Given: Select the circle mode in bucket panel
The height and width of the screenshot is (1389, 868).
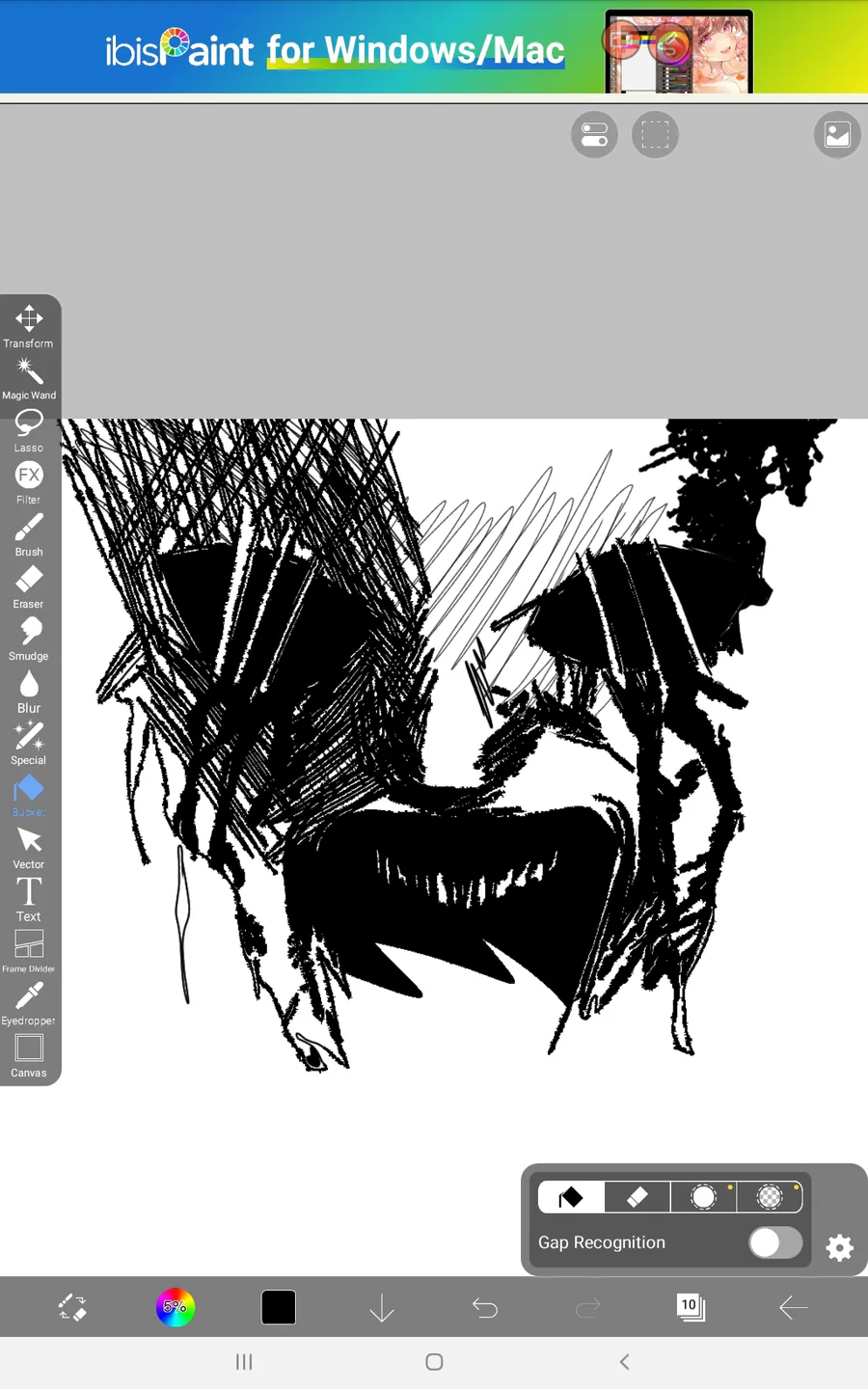Looking at the screenshot, I should [x=704, y=1197].
